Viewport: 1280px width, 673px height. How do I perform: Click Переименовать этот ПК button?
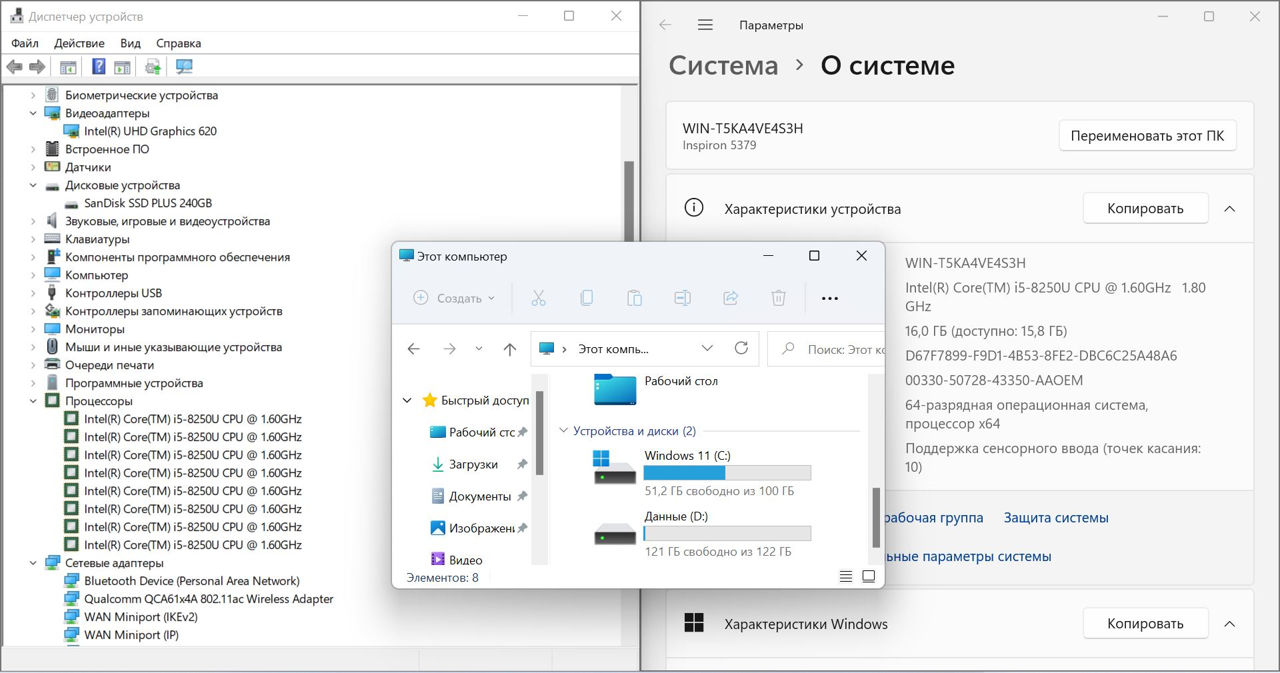coord(1147,136)
